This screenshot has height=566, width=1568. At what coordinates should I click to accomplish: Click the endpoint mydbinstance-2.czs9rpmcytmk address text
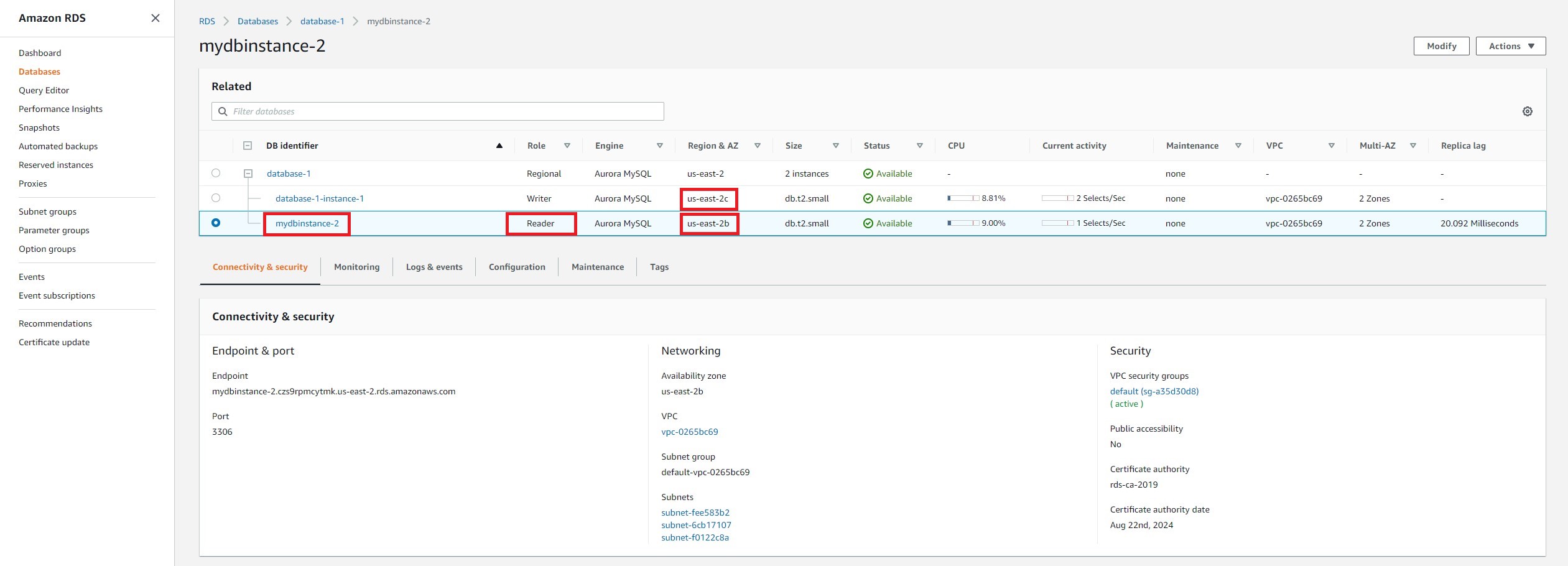[333, 391]
